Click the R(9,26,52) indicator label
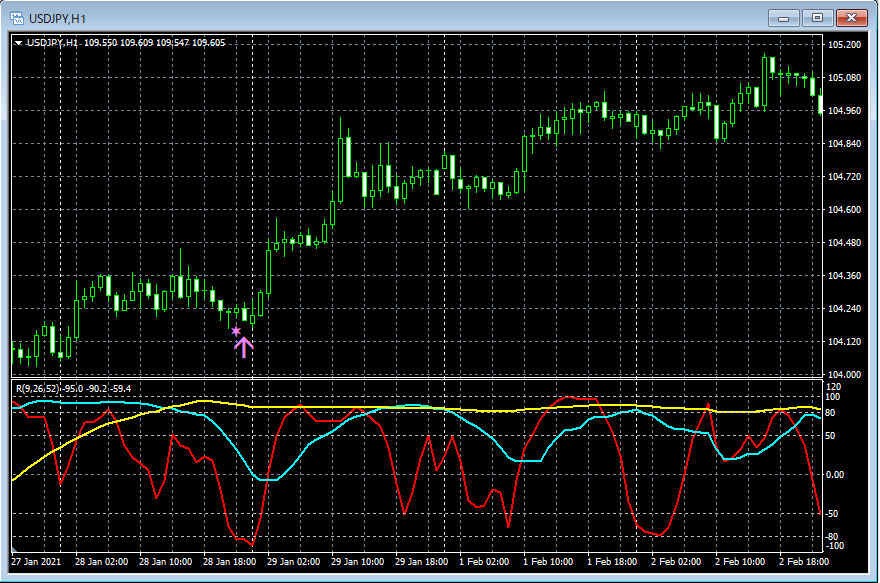 36,388
